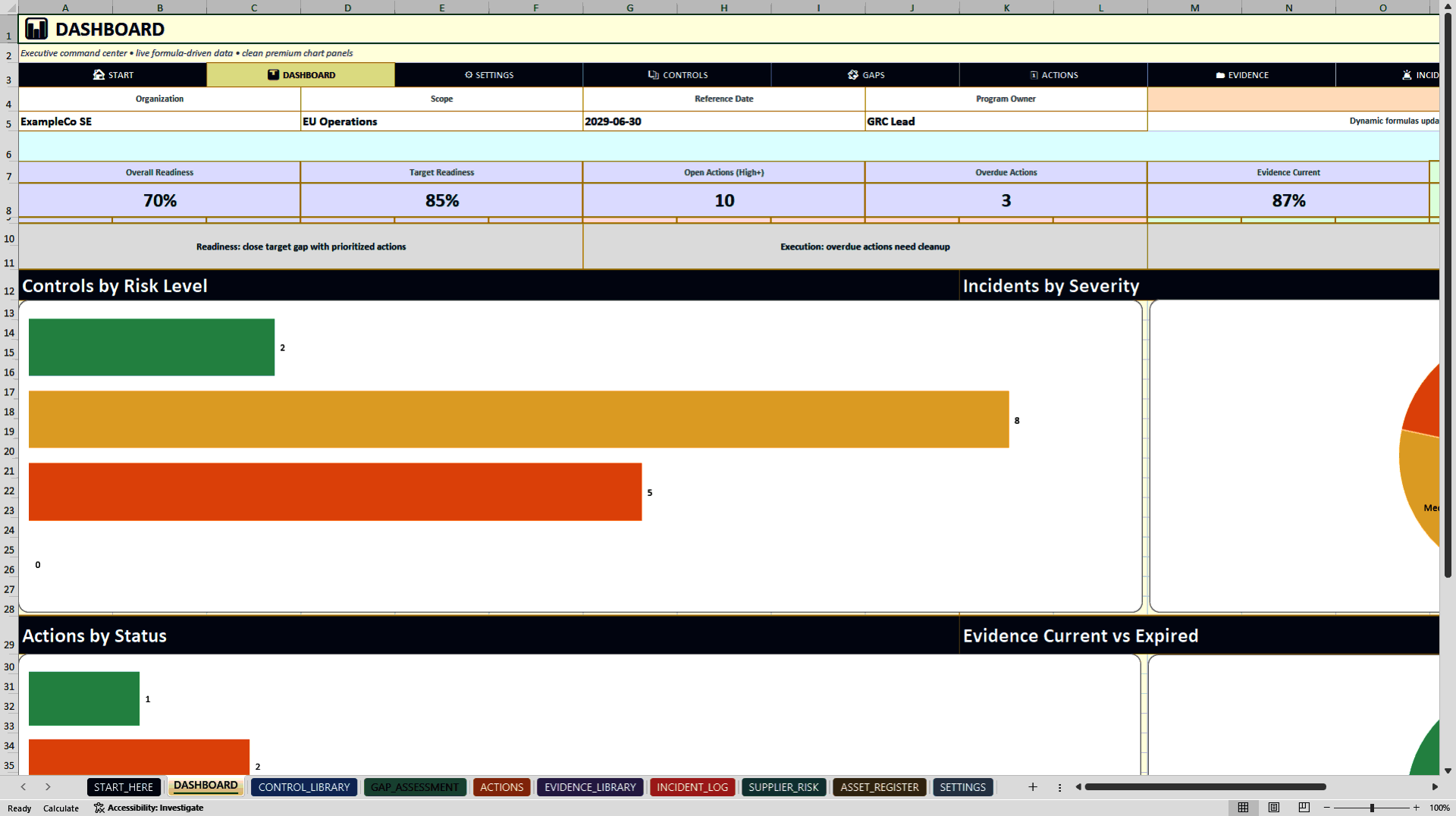Click horizontal scrollbar's right arrow
Image resolution: width=1456 pixels, height=816 pixels.
coord(1434,787)
